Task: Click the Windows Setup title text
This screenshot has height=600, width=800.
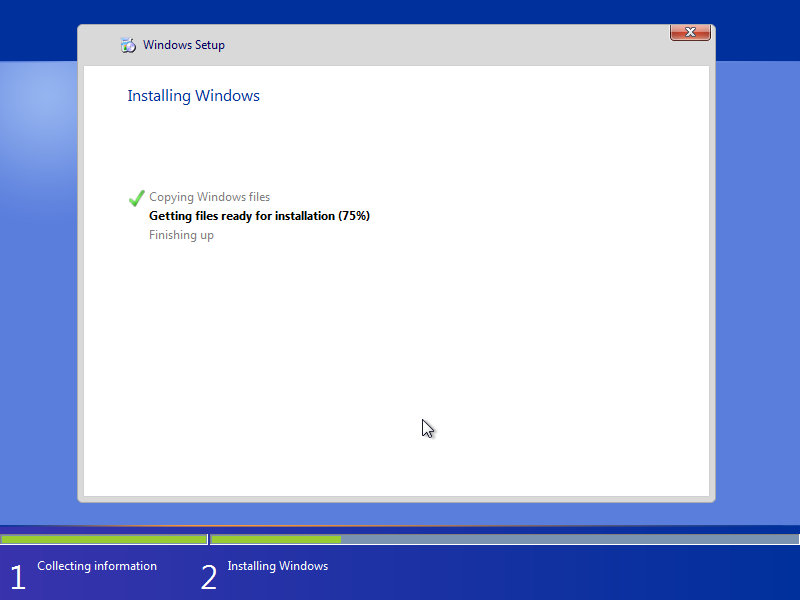Action: [x=183, y=45]
